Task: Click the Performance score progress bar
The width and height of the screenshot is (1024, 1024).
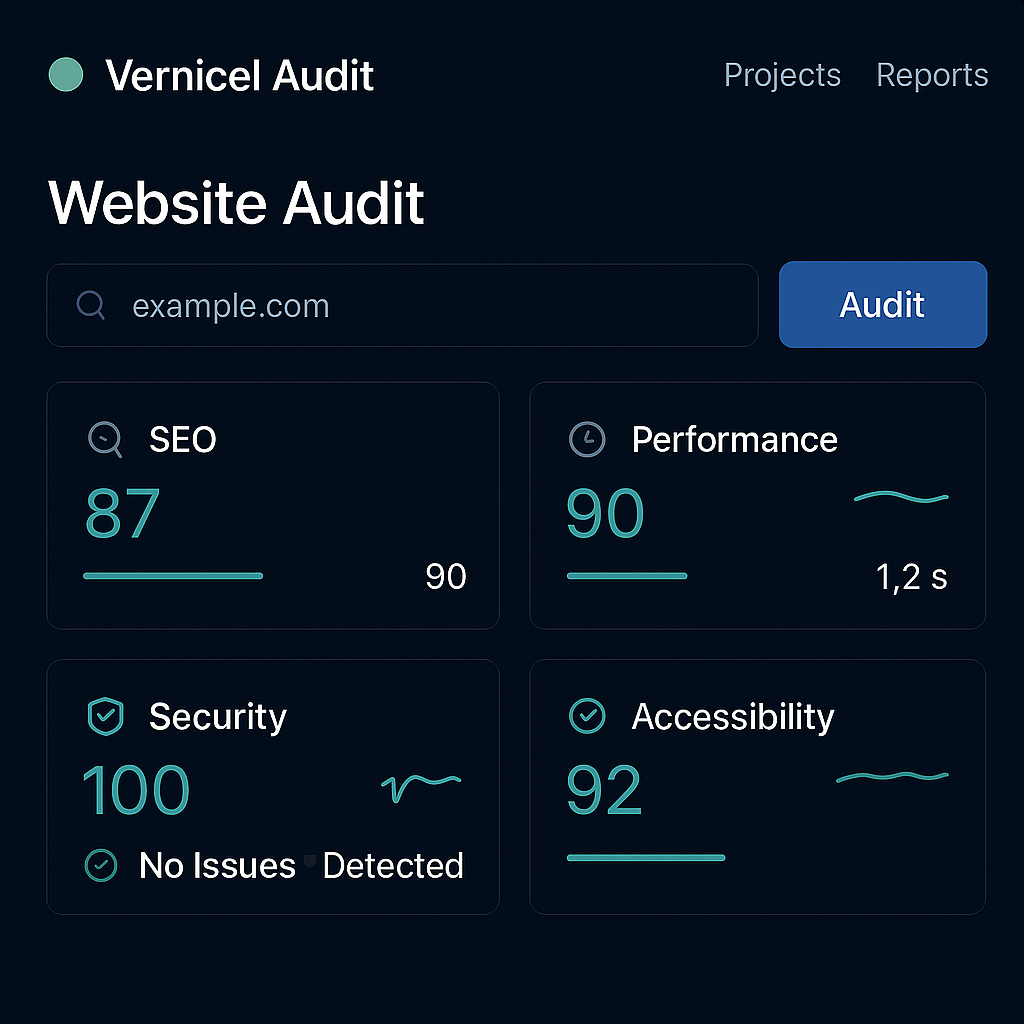Action: pos(627,576)
